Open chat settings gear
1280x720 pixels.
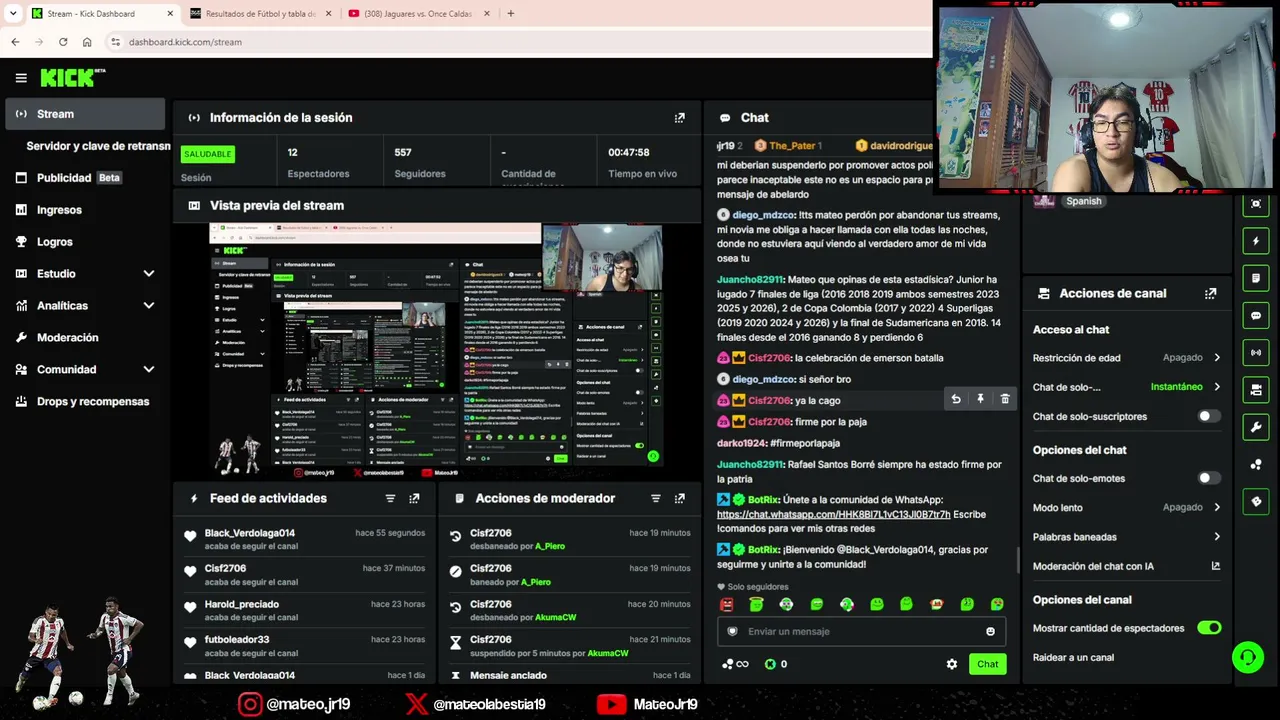952,664
